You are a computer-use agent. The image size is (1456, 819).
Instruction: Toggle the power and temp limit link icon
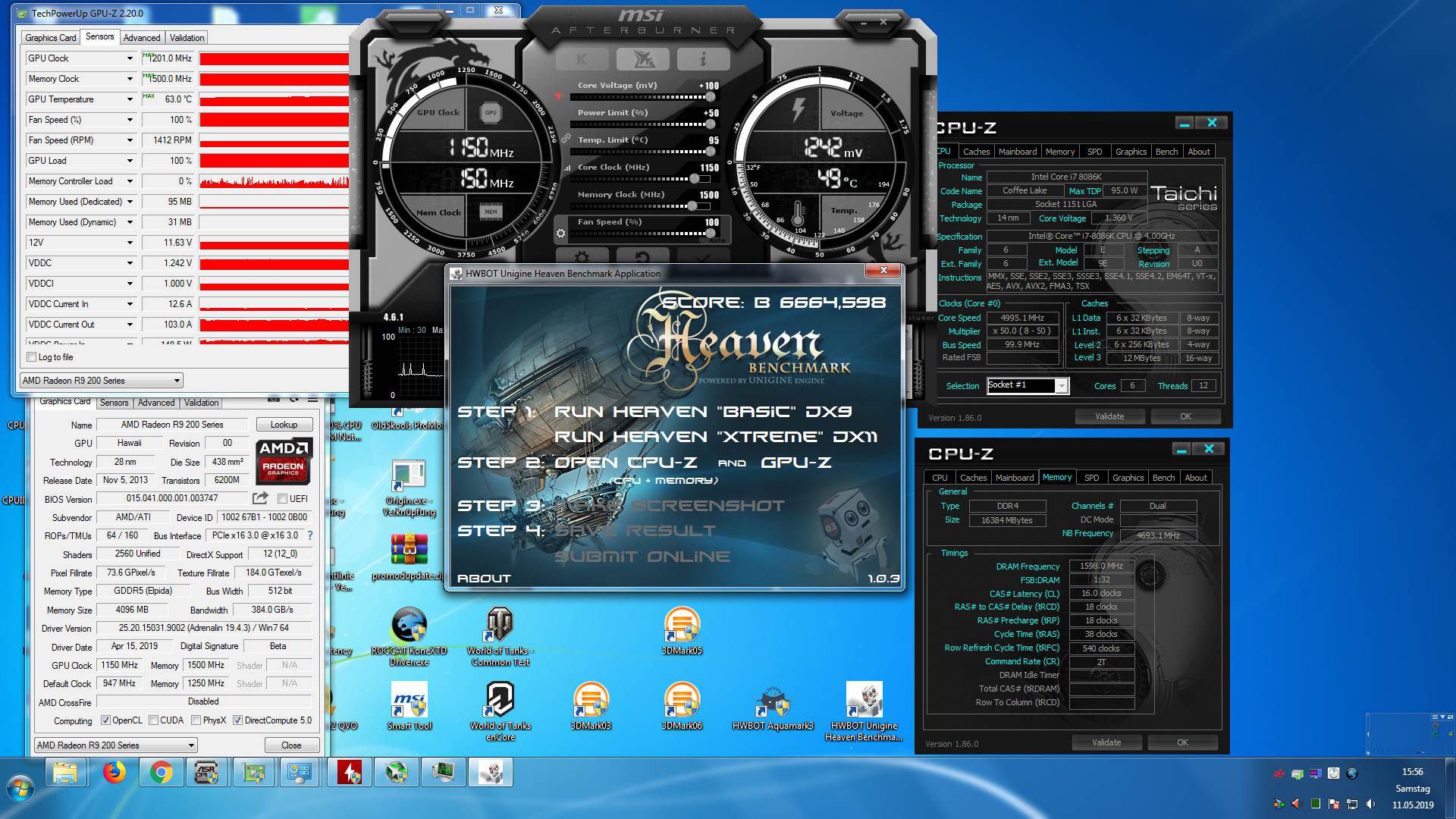pyautogui.click(x=566, y=139)
